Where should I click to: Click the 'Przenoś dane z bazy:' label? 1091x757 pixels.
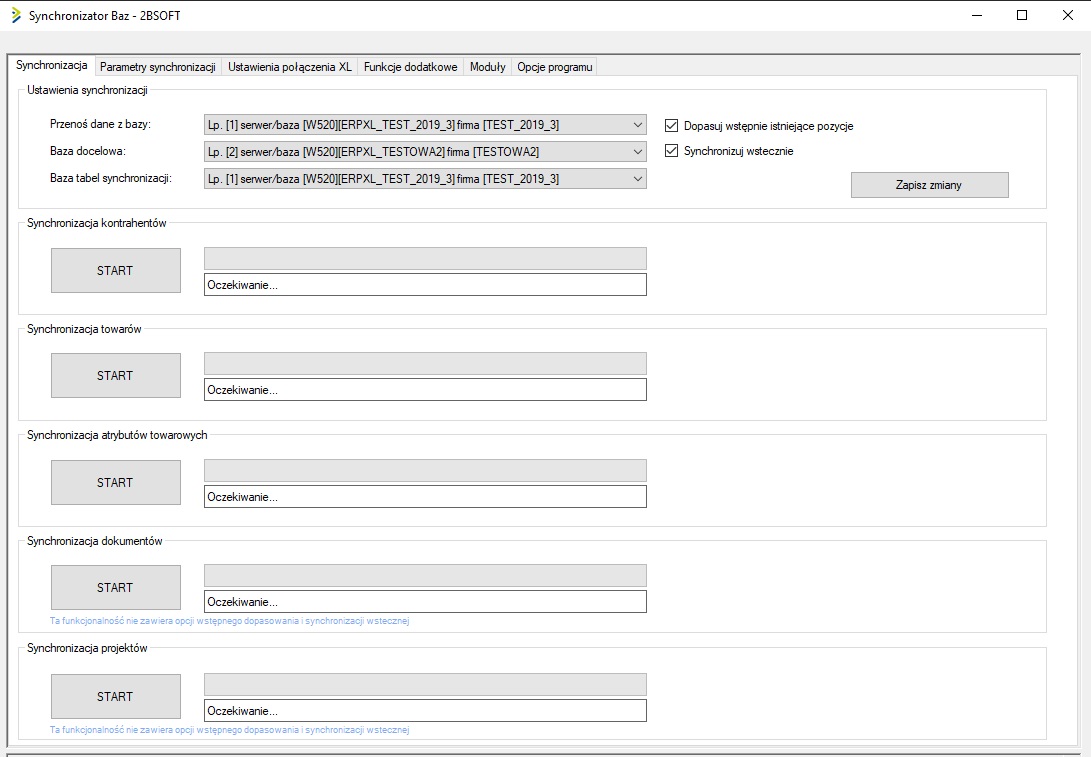pos(100,124)
